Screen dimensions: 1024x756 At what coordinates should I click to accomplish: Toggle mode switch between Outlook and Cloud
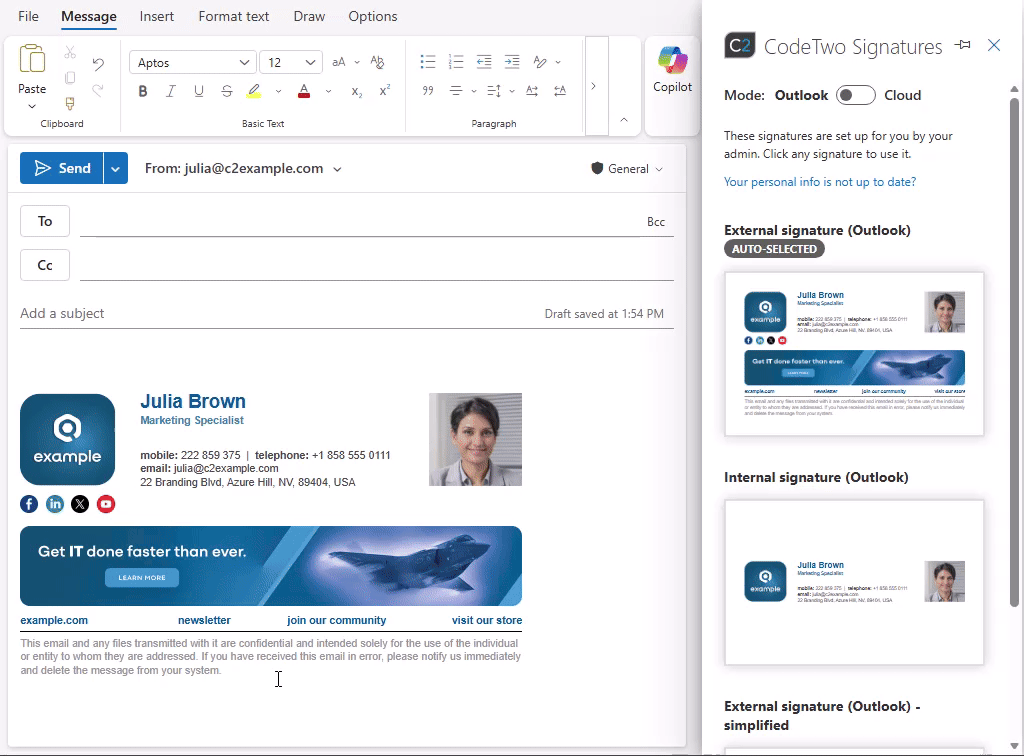(856, 95)
